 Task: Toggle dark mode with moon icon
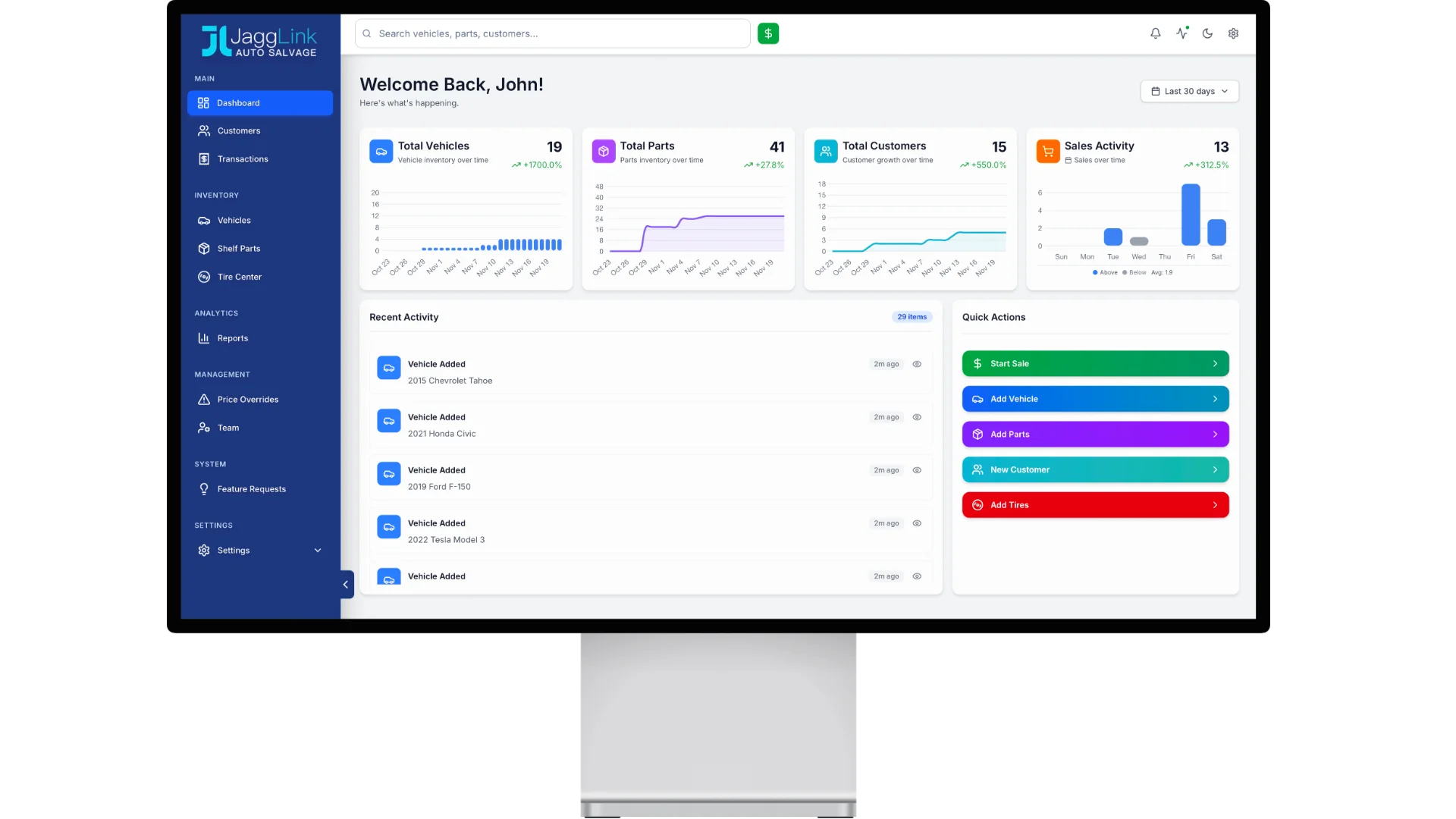click(1207, 33)
